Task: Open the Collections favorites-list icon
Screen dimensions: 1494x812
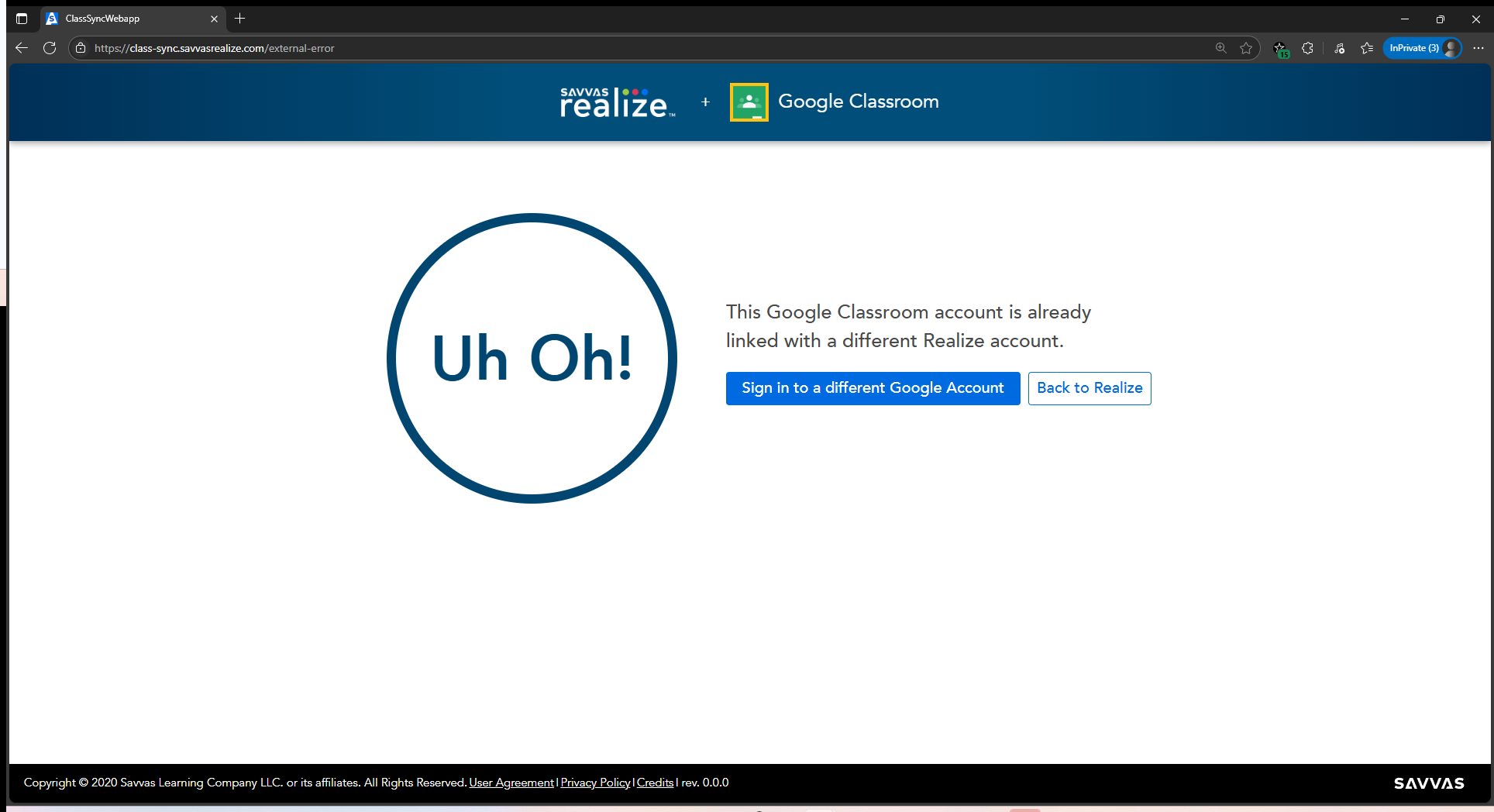Action: 1367,48
